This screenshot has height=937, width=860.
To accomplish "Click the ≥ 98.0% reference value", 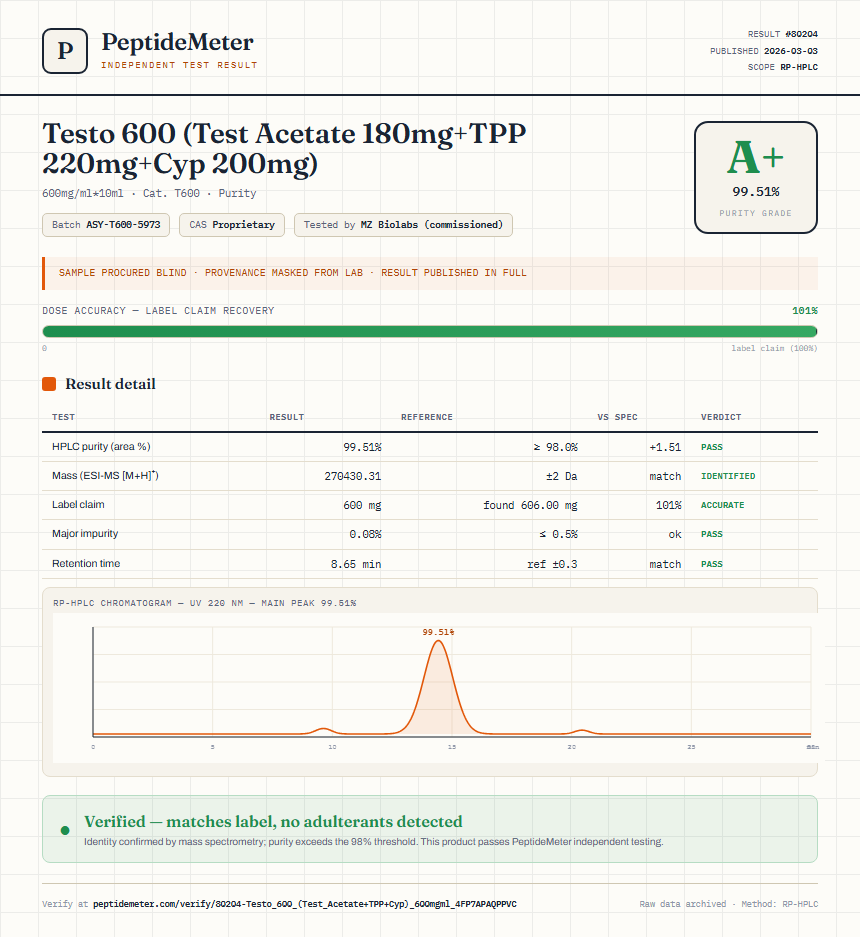I will click(555, 447).
